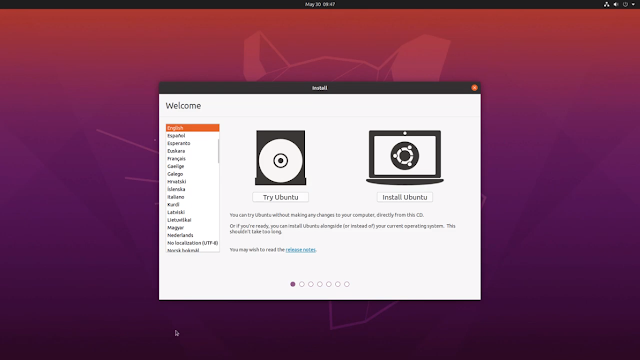Select Norsk bokmål in the language list
The height and width of the screenshot is (360, 640).
pyautogui.click(x=192, y=250)
